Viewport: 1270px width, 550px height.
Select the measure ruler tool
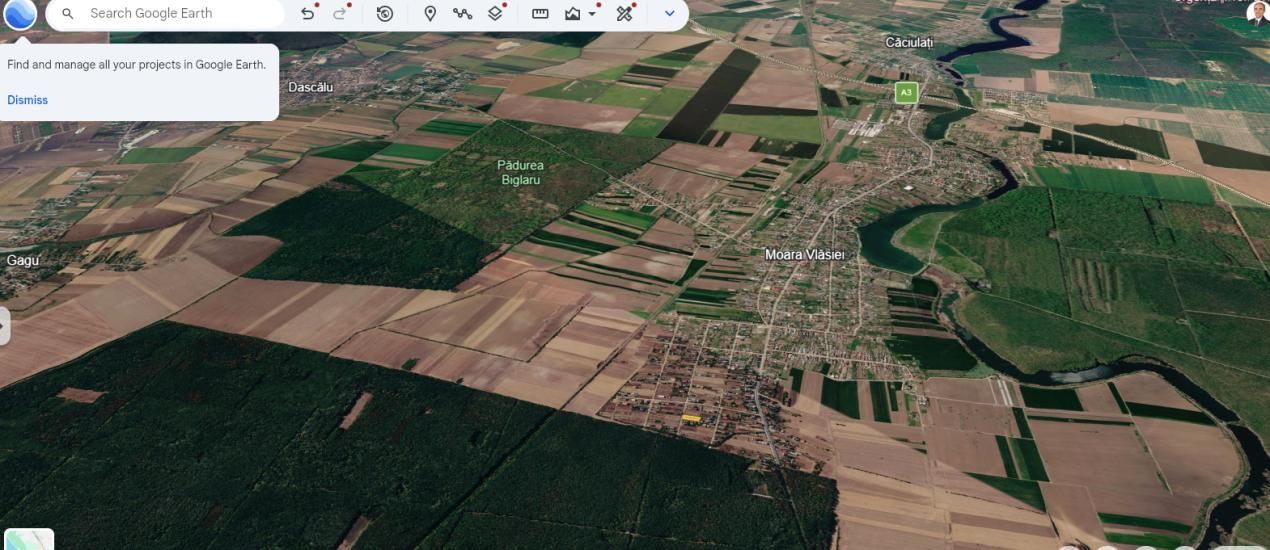point(540,14)
